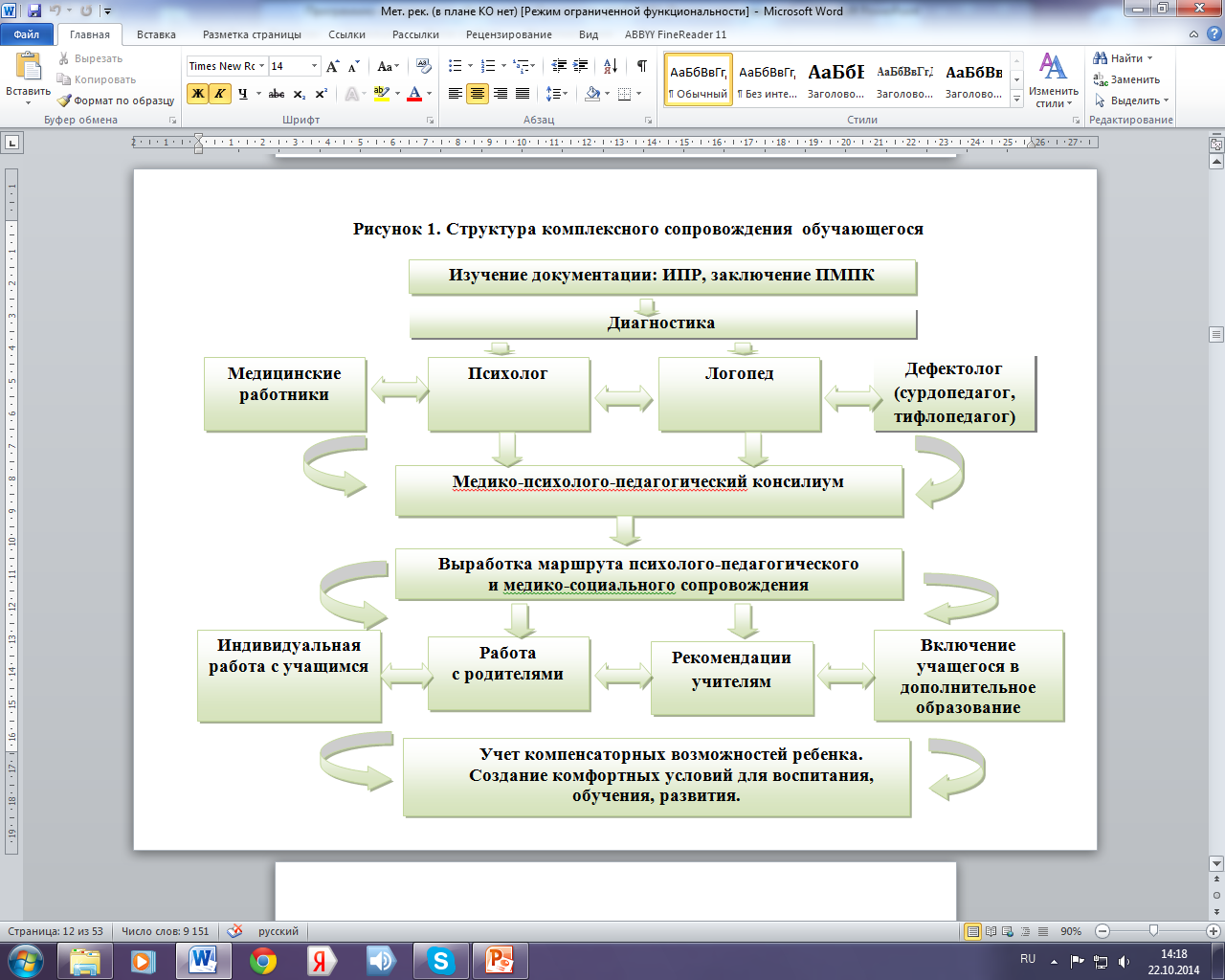Adjust the zoom slider handle

1153,930
